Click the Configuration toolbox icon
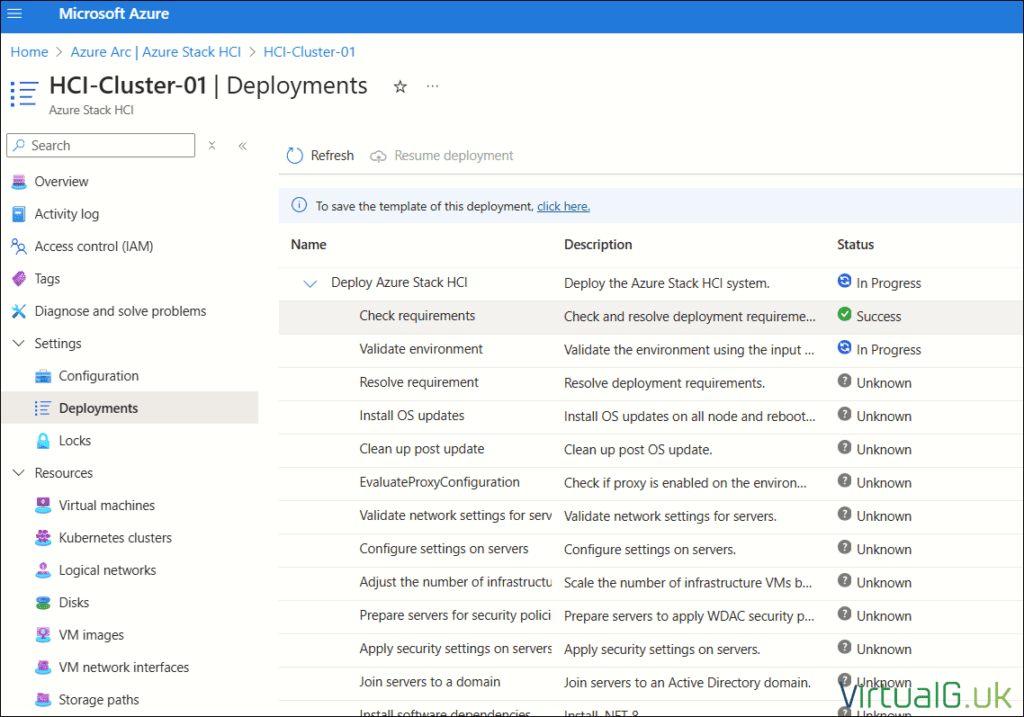The height and width of the screenshot is (717, 1024). click(x=43, y=376)
